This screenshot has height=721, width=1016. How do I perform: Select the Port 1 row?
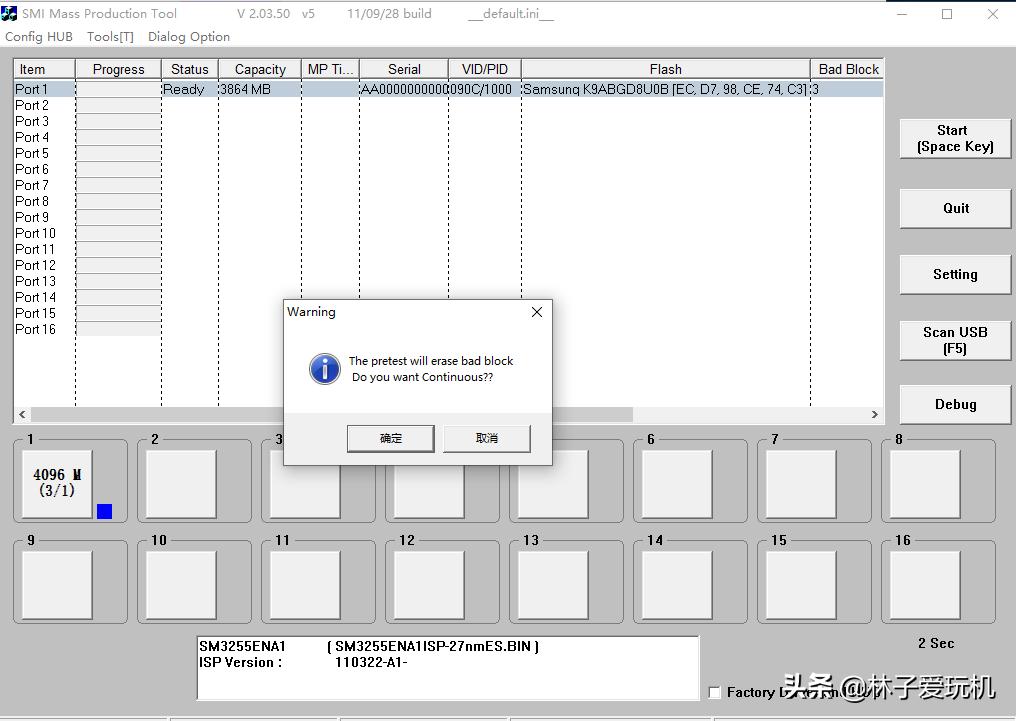pyautogui.click(x=448, y=89)
